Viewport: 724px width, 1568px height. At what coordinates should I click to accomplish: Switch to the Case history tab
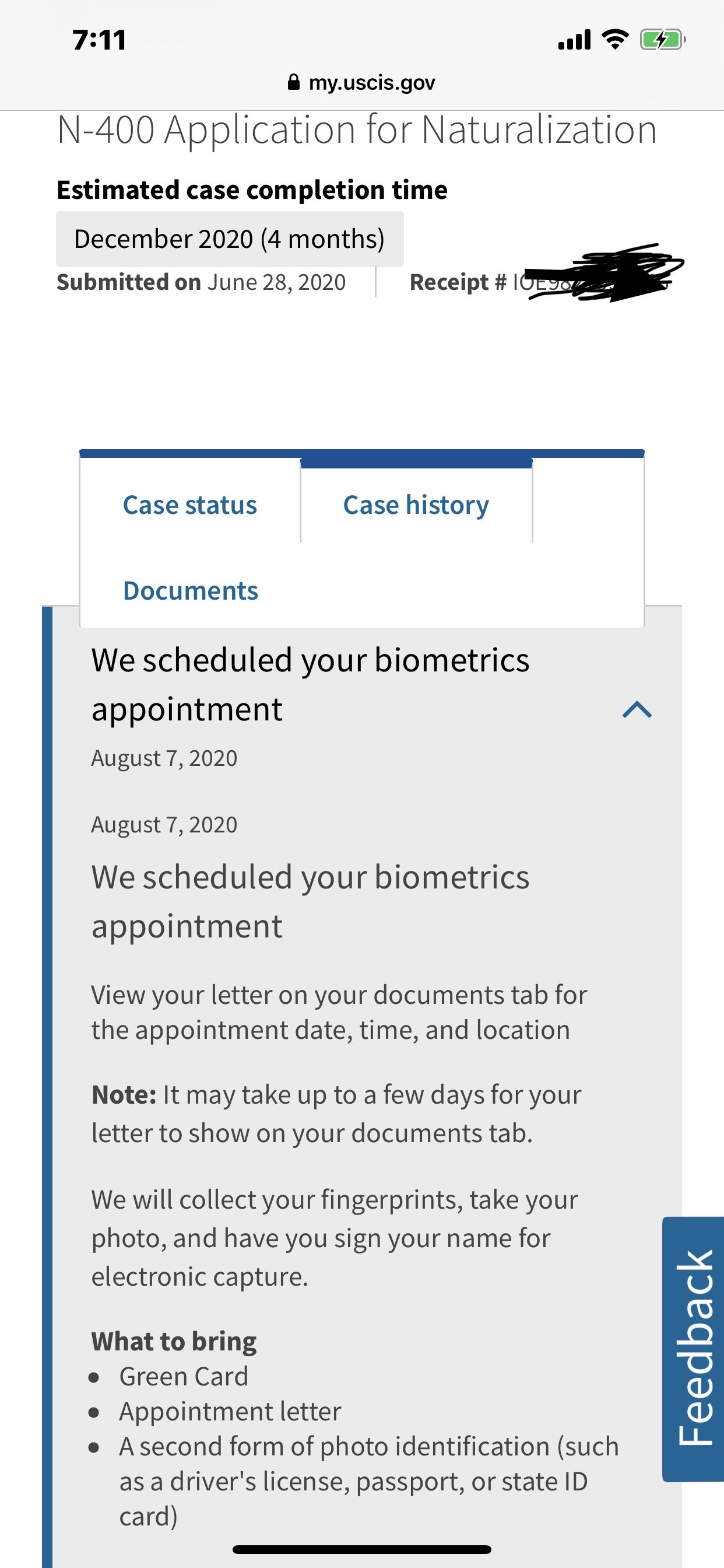coord(416,505)
